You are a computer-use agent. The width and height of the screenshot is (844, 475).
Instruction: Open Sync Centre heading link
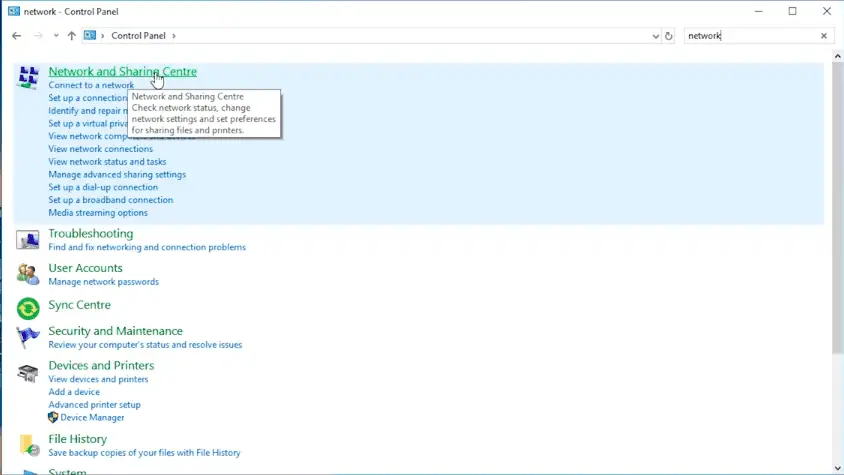(79, 305)
